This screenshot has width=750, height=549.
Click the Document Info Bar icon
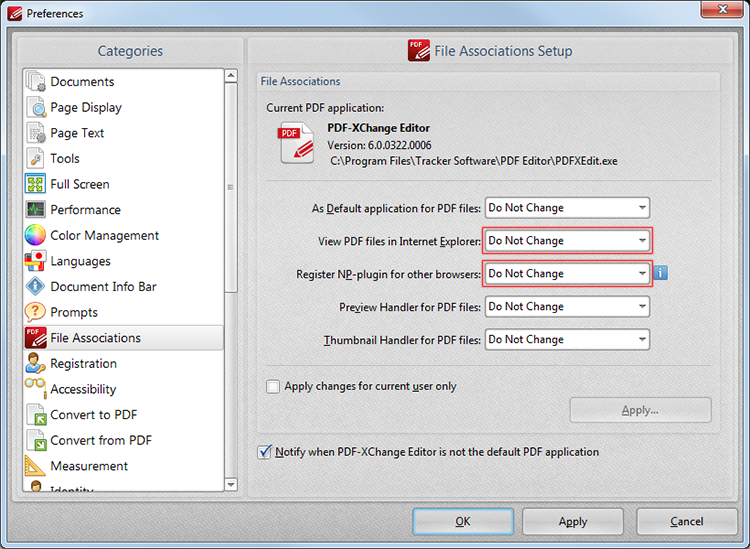pyautogui.click(x=35, y=286)
